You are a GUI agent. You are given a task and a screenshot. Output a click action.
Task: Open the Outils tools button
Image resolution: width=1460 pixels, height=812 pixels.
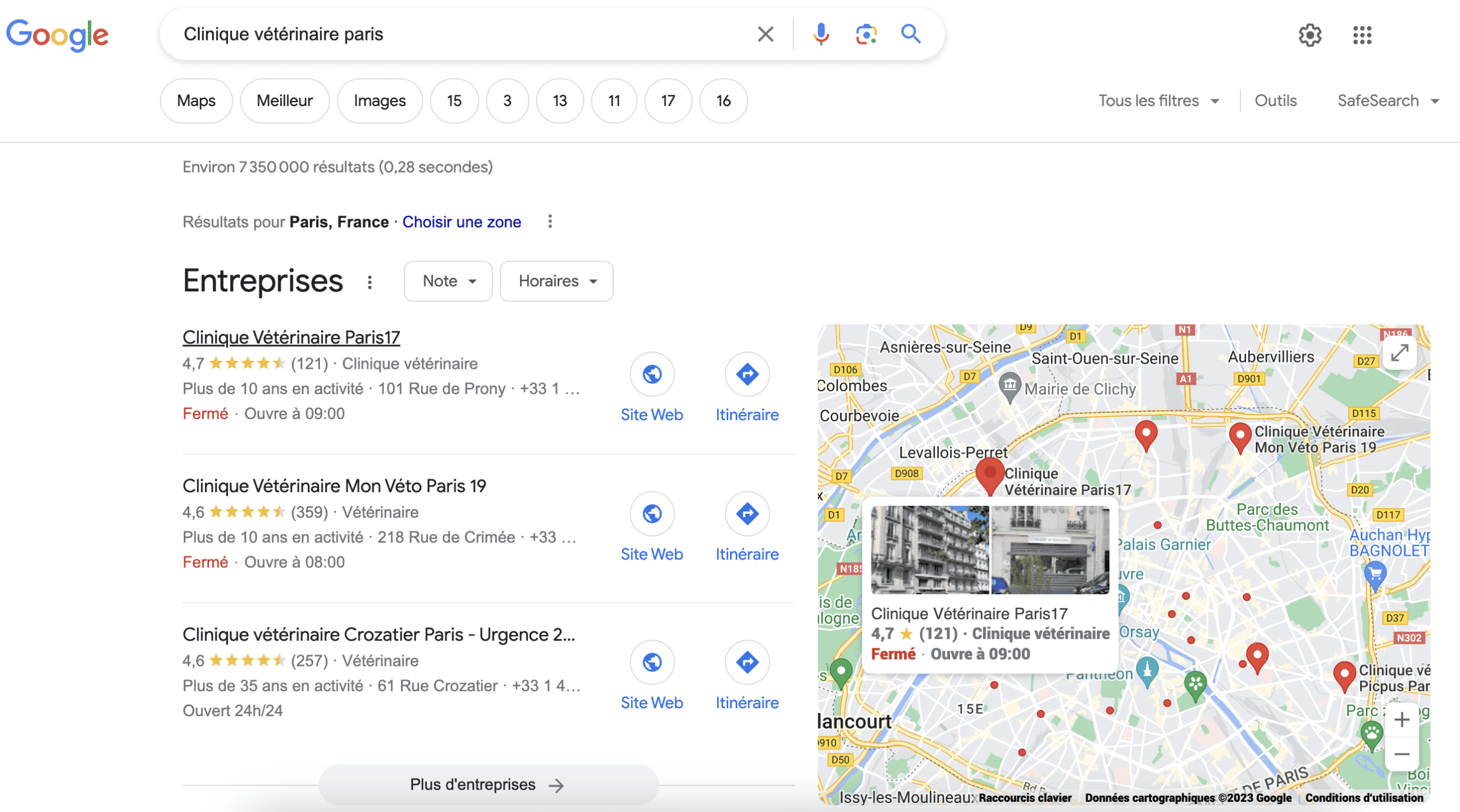point(1275,100)
